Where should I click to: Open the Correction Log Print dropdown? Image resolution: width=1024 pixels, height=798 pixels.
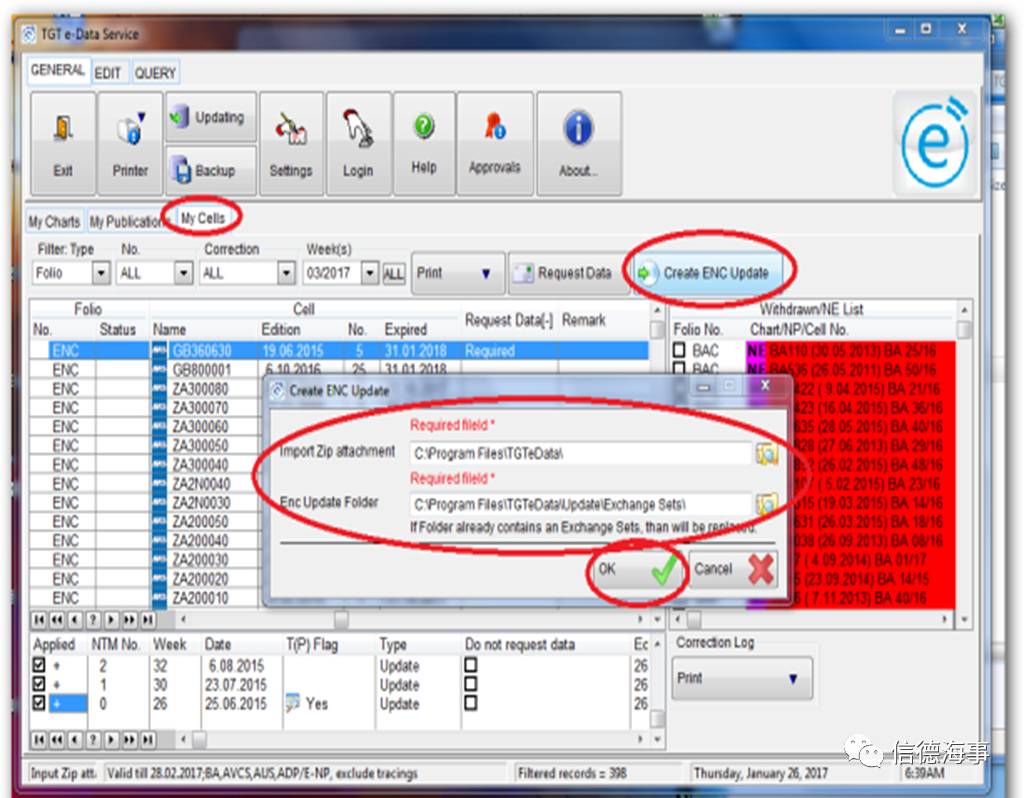(743, 678)
